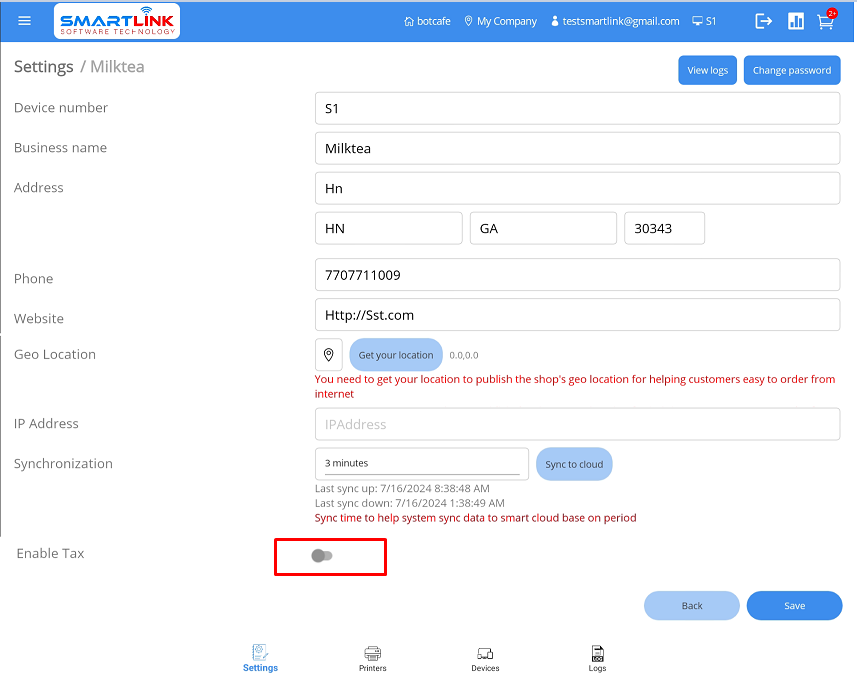Toggle the Enable Tax switch
Screen dimensions: 857x696
click(x=322, y=556)
